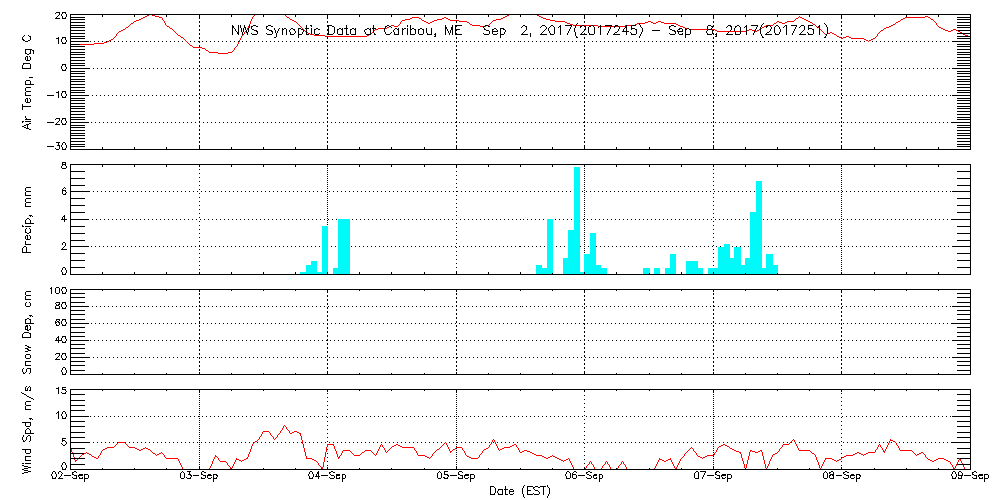Select the 'Precip, mm' axis label
The height and width of the screenshot is (500, 1000).
coord(27,219)
